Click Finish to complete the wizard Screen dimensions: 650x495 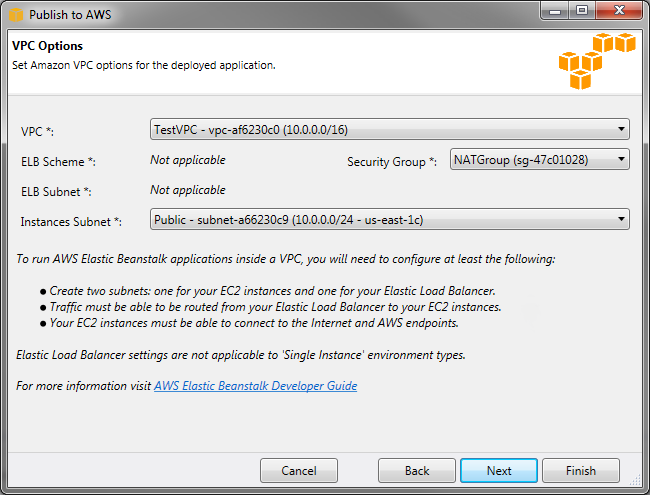coord(580,470)
